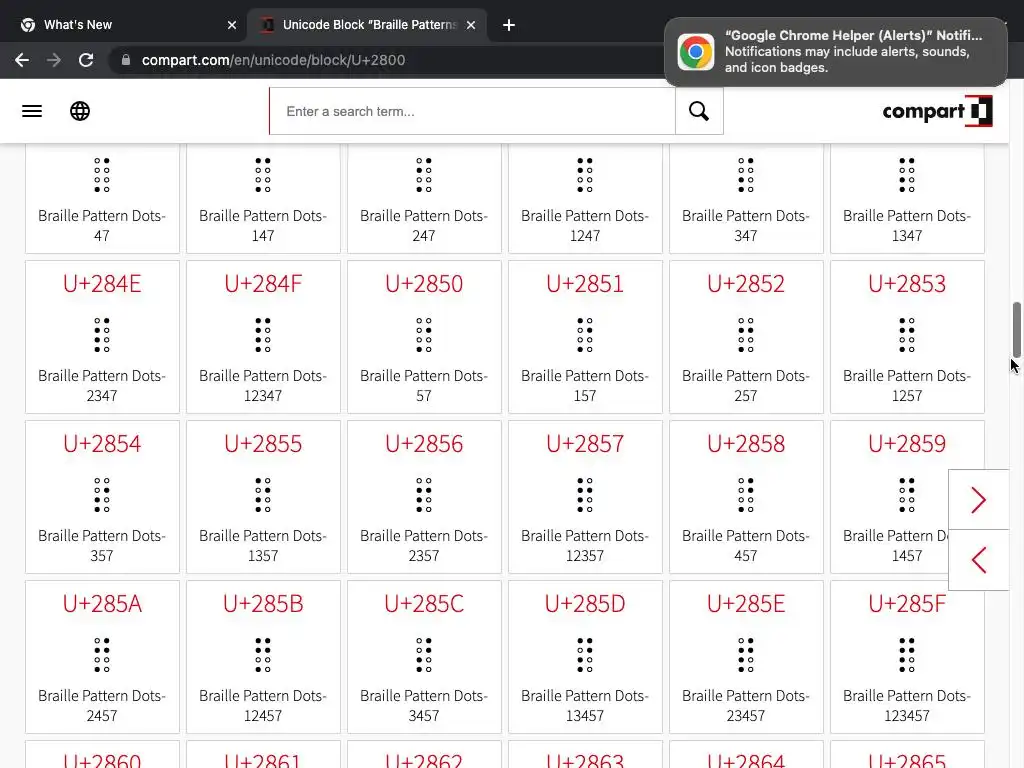Click the browser forward arrow
1024x768 pixels.
point(54,60)
